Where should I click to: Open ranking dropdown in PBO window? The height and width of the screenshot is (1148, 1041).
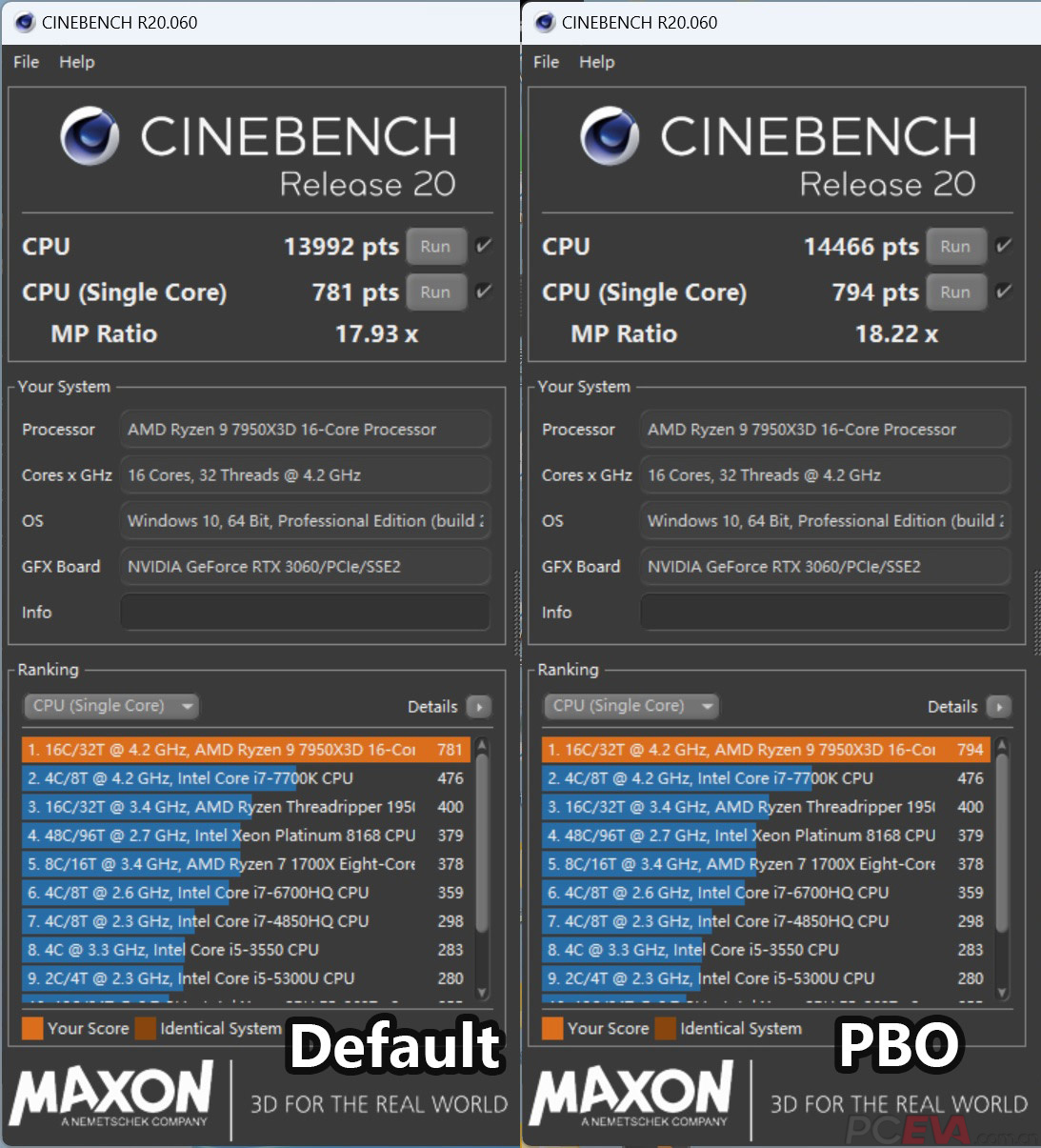click(x=631, y=706)
